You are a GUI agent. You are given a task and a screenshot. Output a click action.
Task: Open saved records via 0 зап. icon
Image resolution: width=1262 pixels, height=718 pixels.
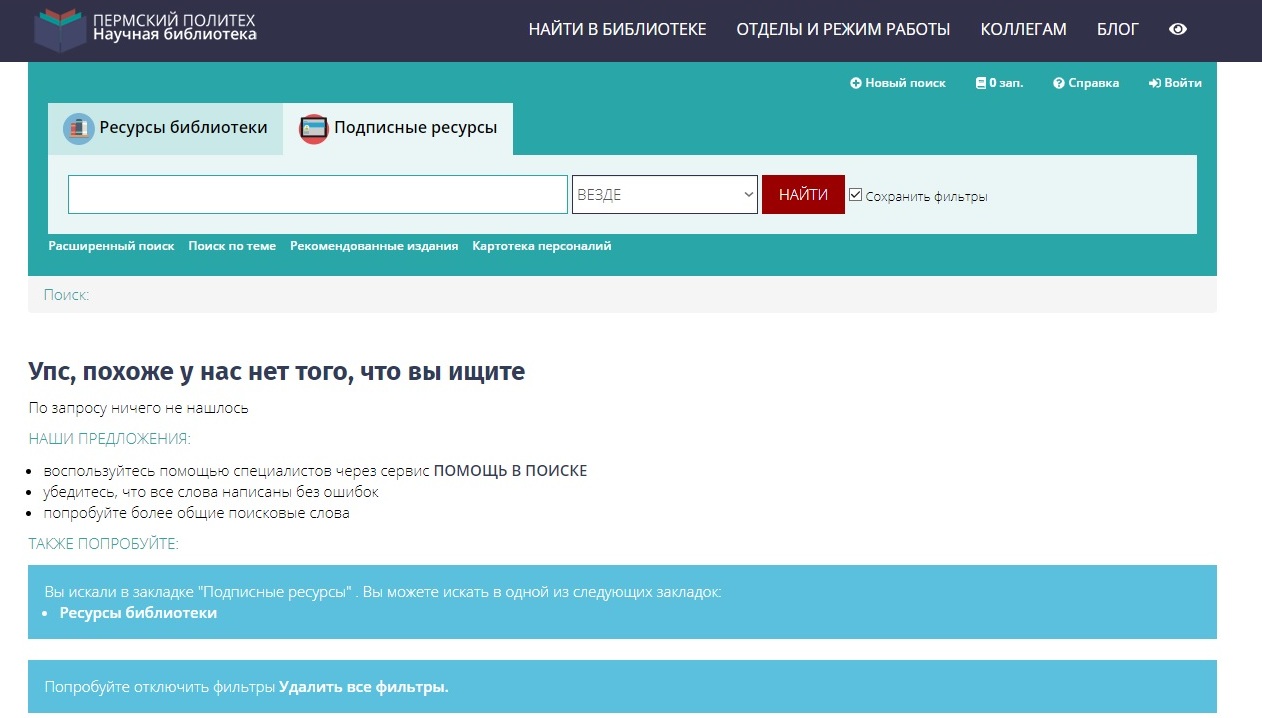[981, 83]
